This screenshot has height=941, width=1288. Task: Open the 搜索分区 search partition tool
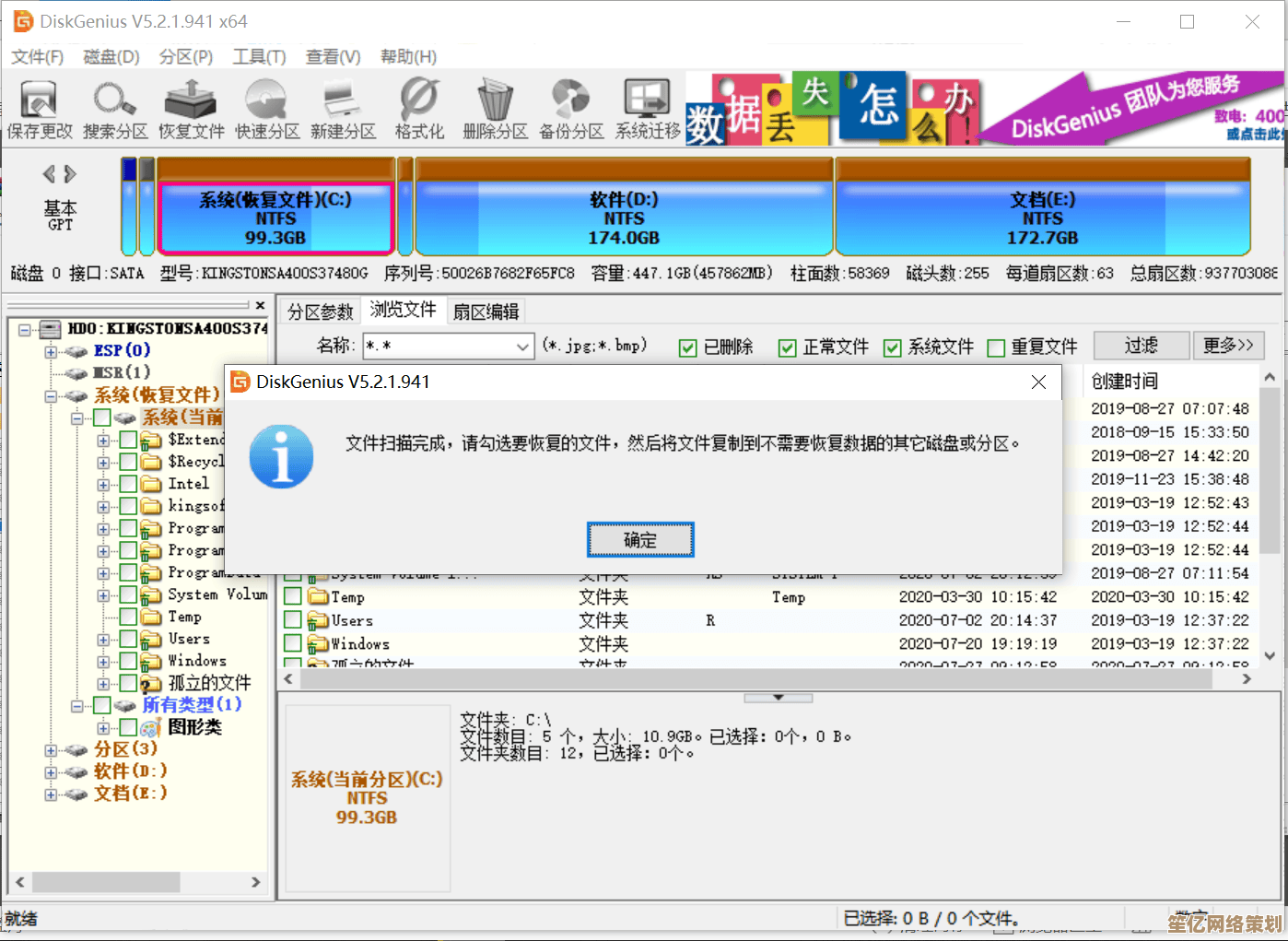click(115, 109)
